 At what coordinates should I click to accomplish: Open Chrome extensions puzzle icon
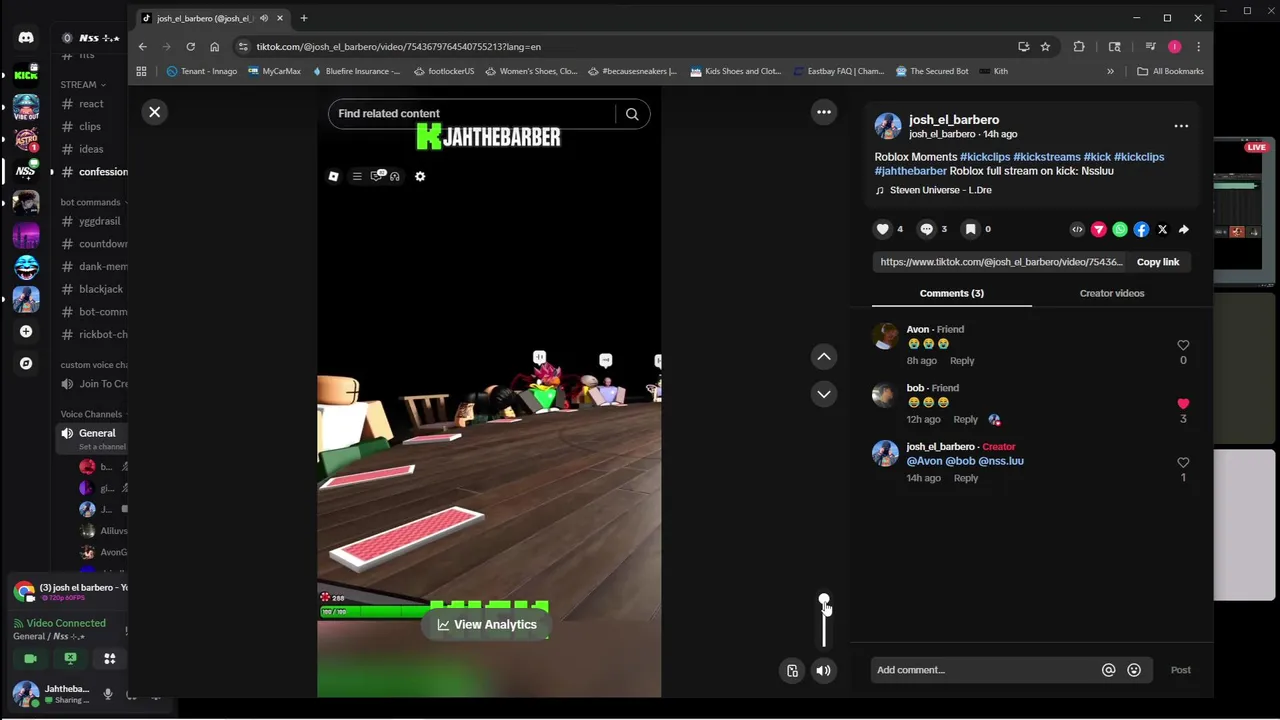1078,46
